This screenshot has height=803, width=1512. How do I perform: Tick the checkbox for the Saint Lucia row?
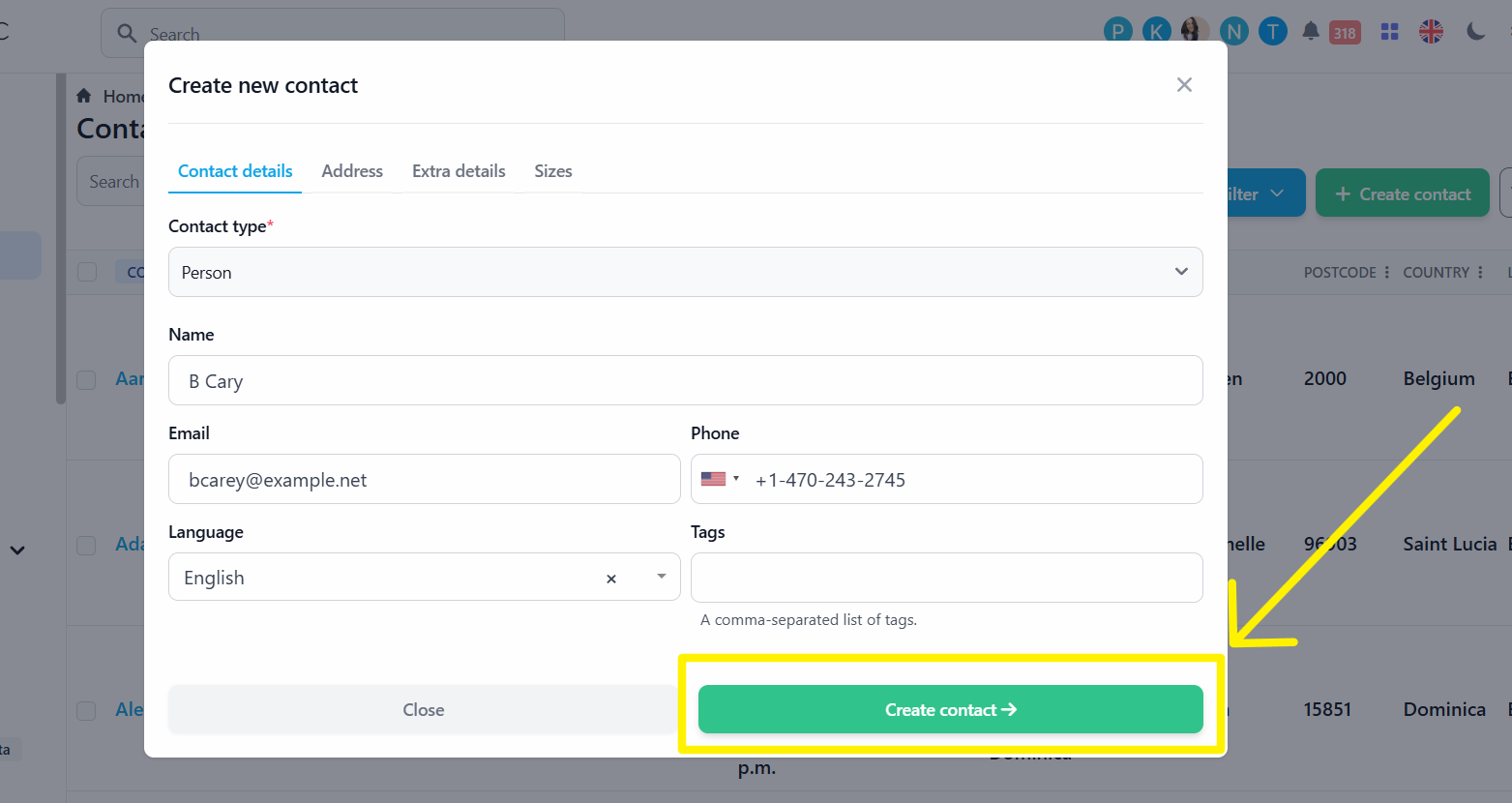tap(87, 545)
